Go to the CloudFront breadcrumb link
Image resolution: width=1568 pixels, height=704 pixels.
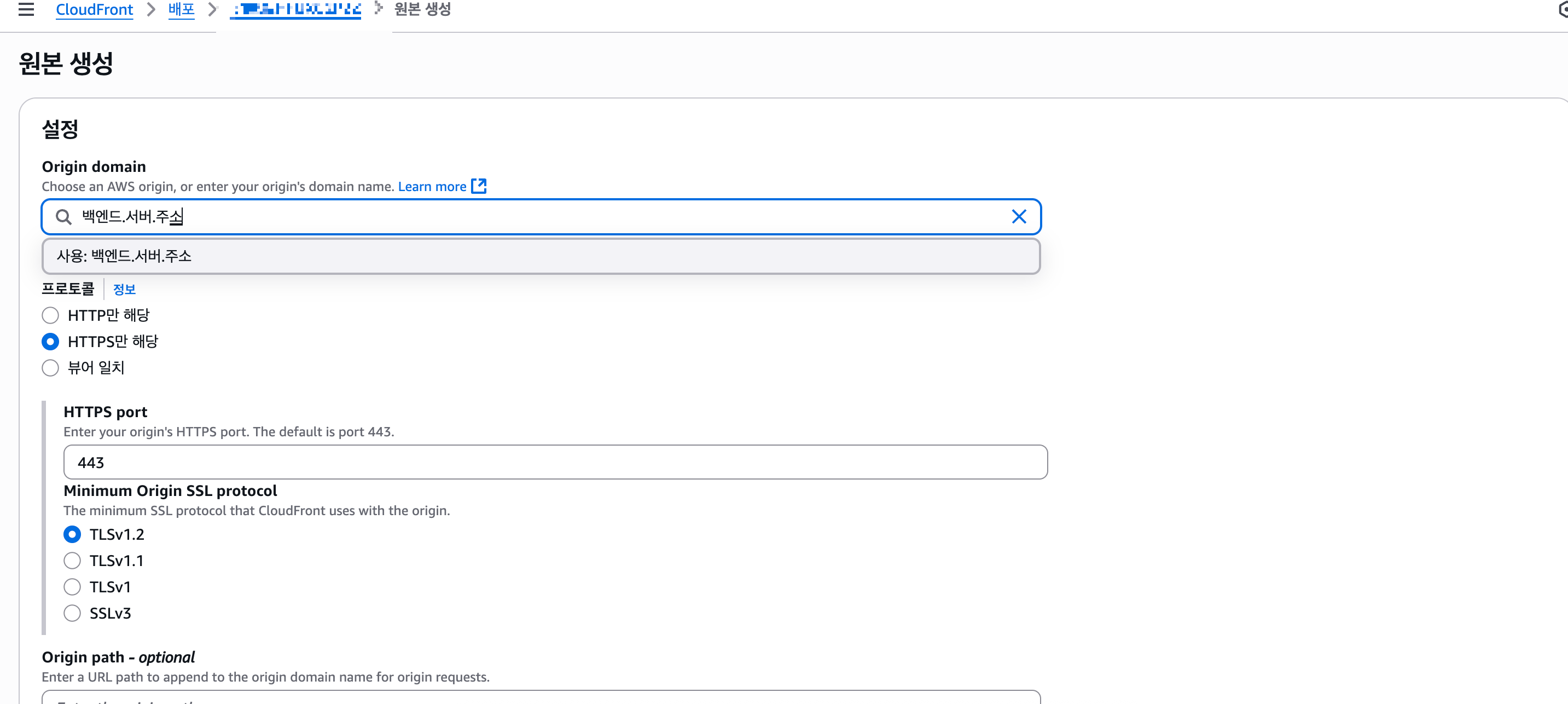pyautogui.click(x=94, y=10)
